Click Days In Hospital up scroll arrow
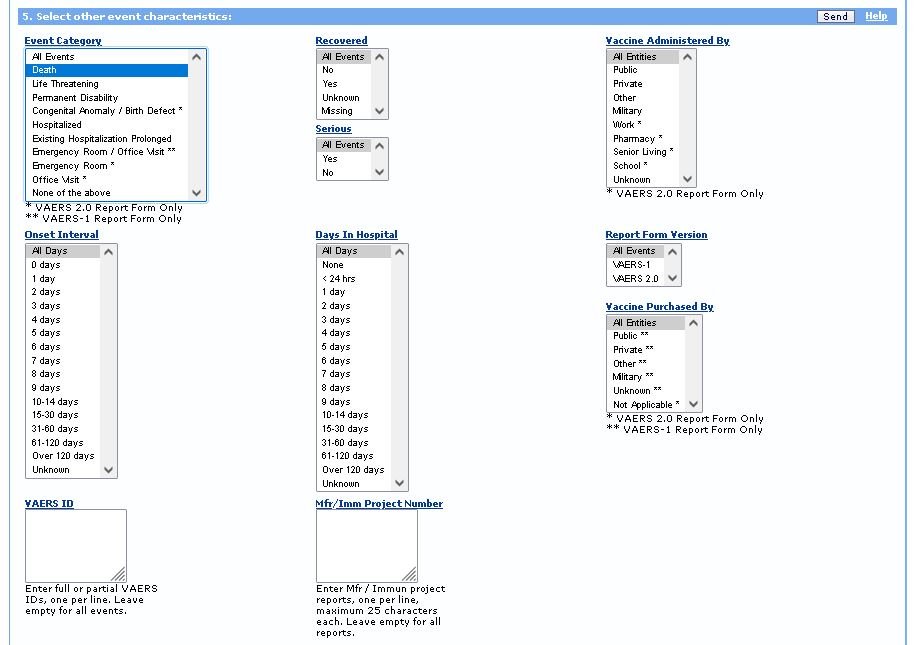Viewport: 916px width, 645px height. (x=400, y=251)
